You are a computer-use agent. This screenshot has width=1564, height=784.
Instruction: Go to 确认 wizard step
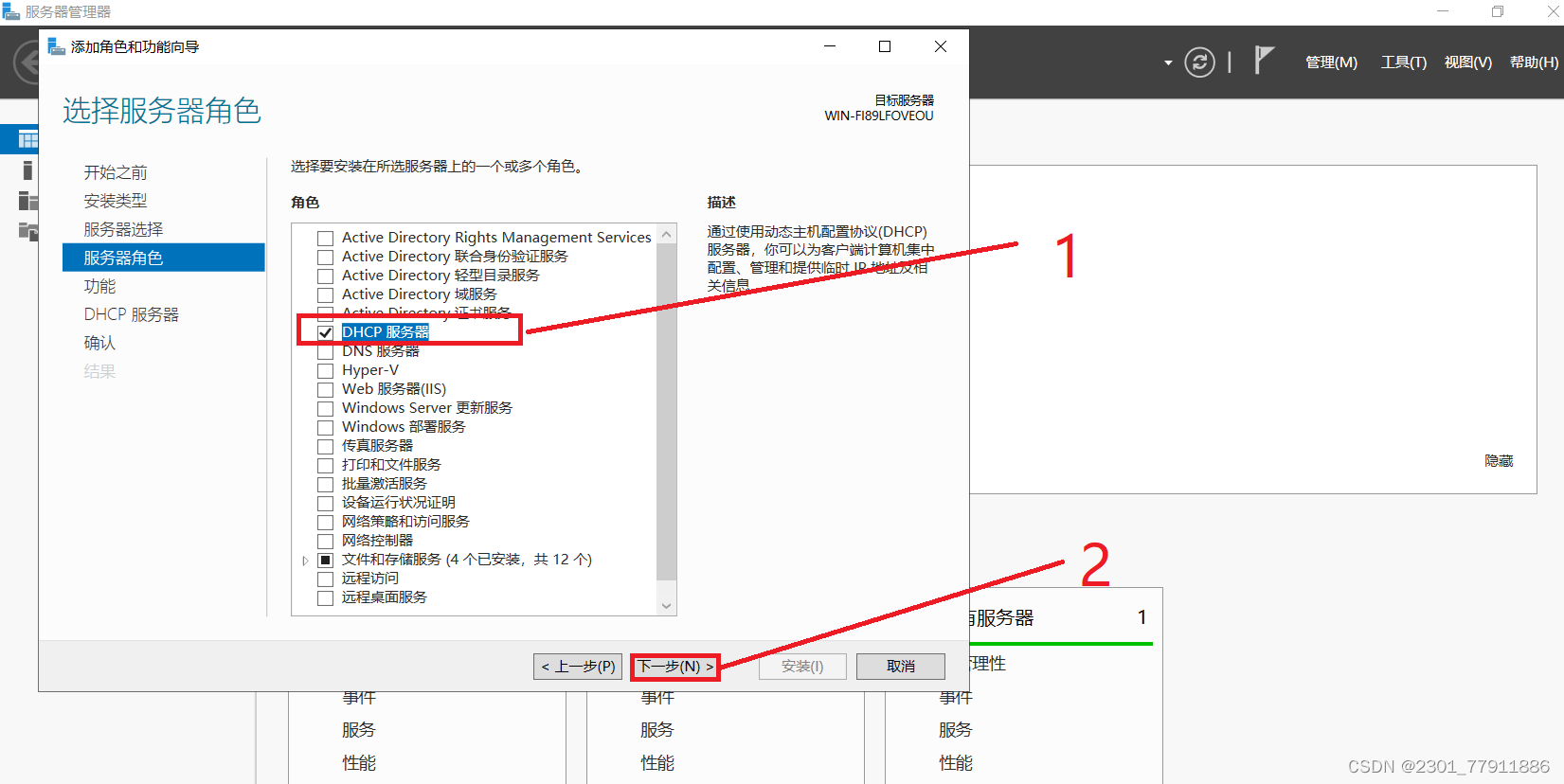pyautogui.click(x=99, y=343)
